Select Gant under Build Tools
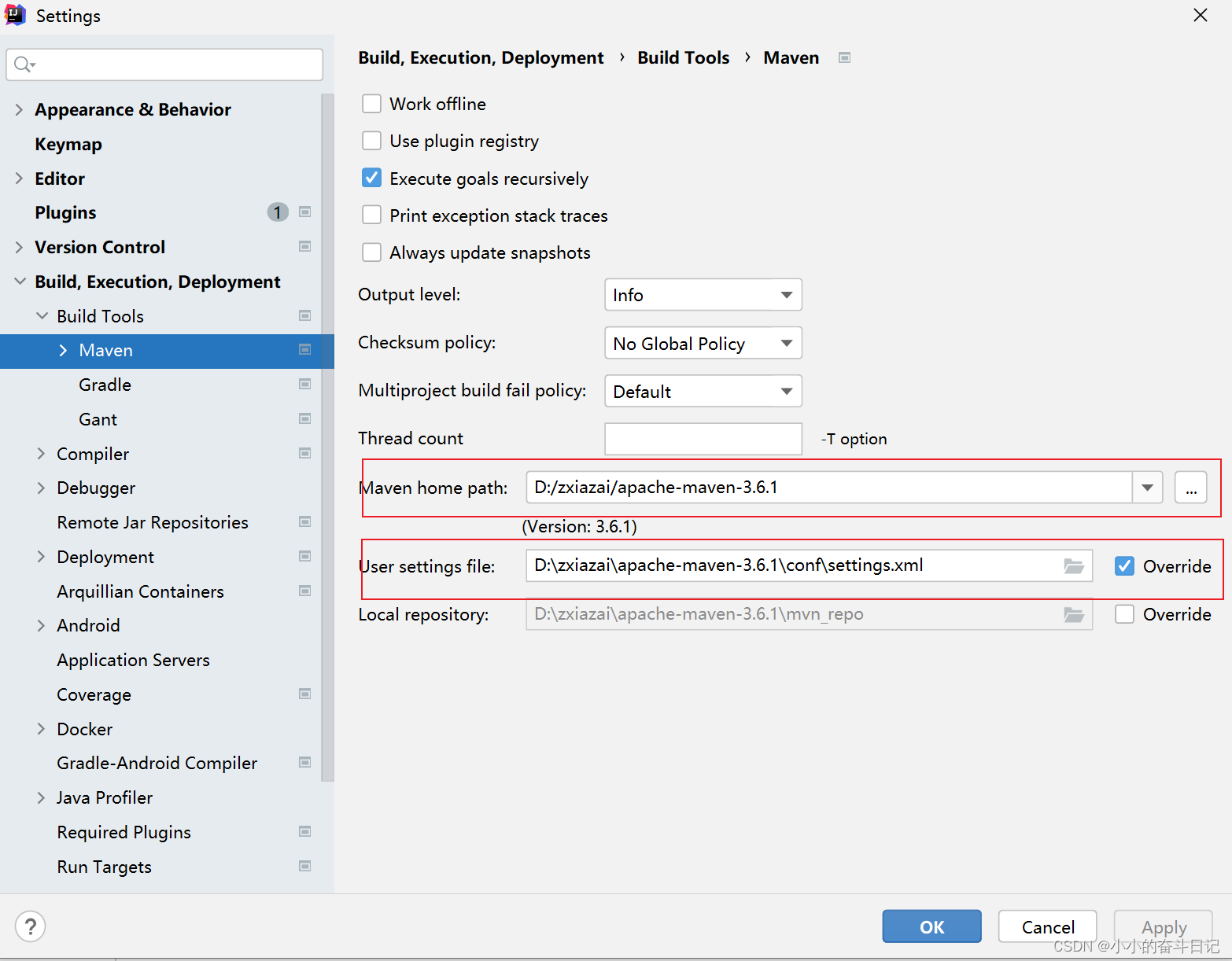This screenshot has height=961, width=1232. click(98, 419)
